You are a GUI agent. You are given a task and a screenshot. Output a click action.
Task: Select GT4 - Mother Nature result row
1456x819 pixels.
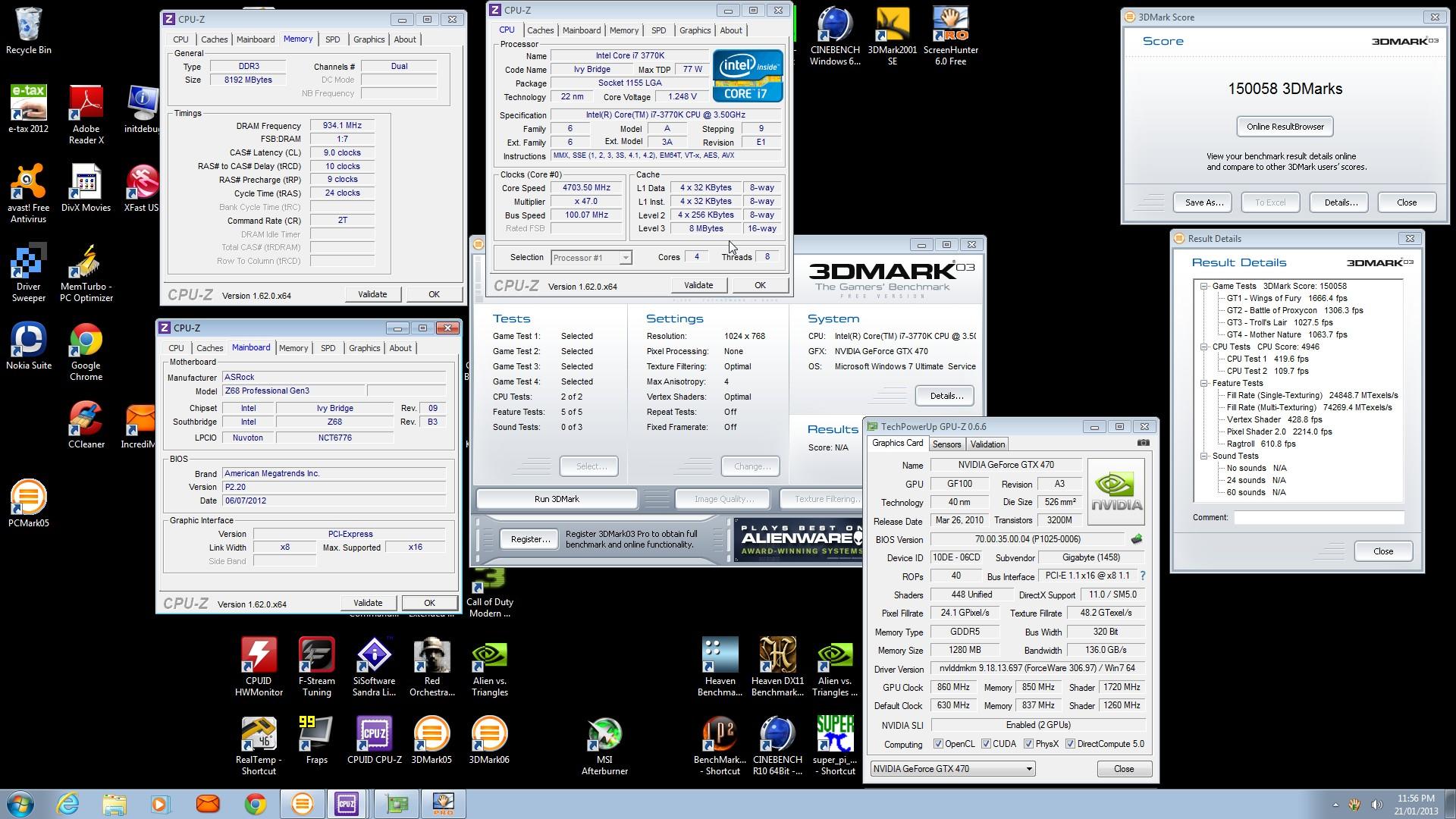(x=1287, y=334)
